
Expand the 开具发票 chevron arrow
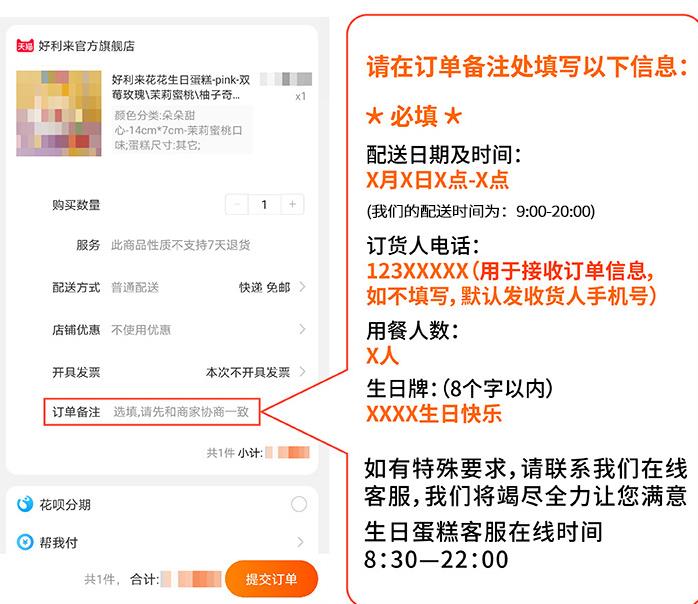coord(303,371)
